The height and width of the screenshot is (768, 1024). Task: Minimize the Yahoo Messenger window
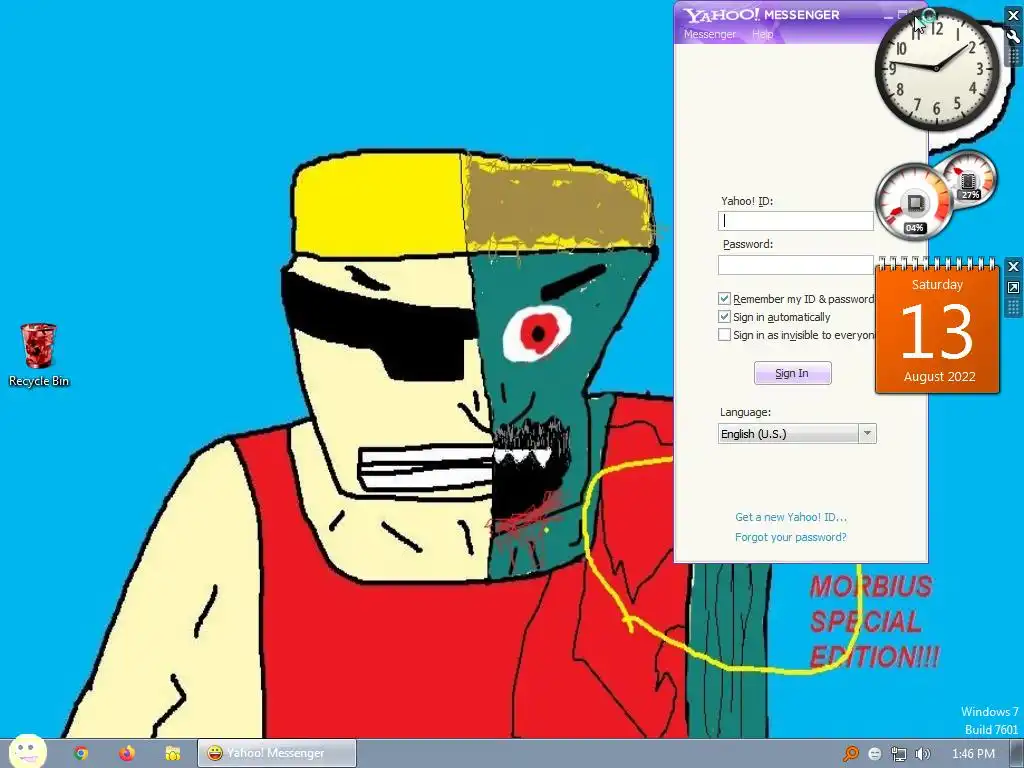point(889,14)
